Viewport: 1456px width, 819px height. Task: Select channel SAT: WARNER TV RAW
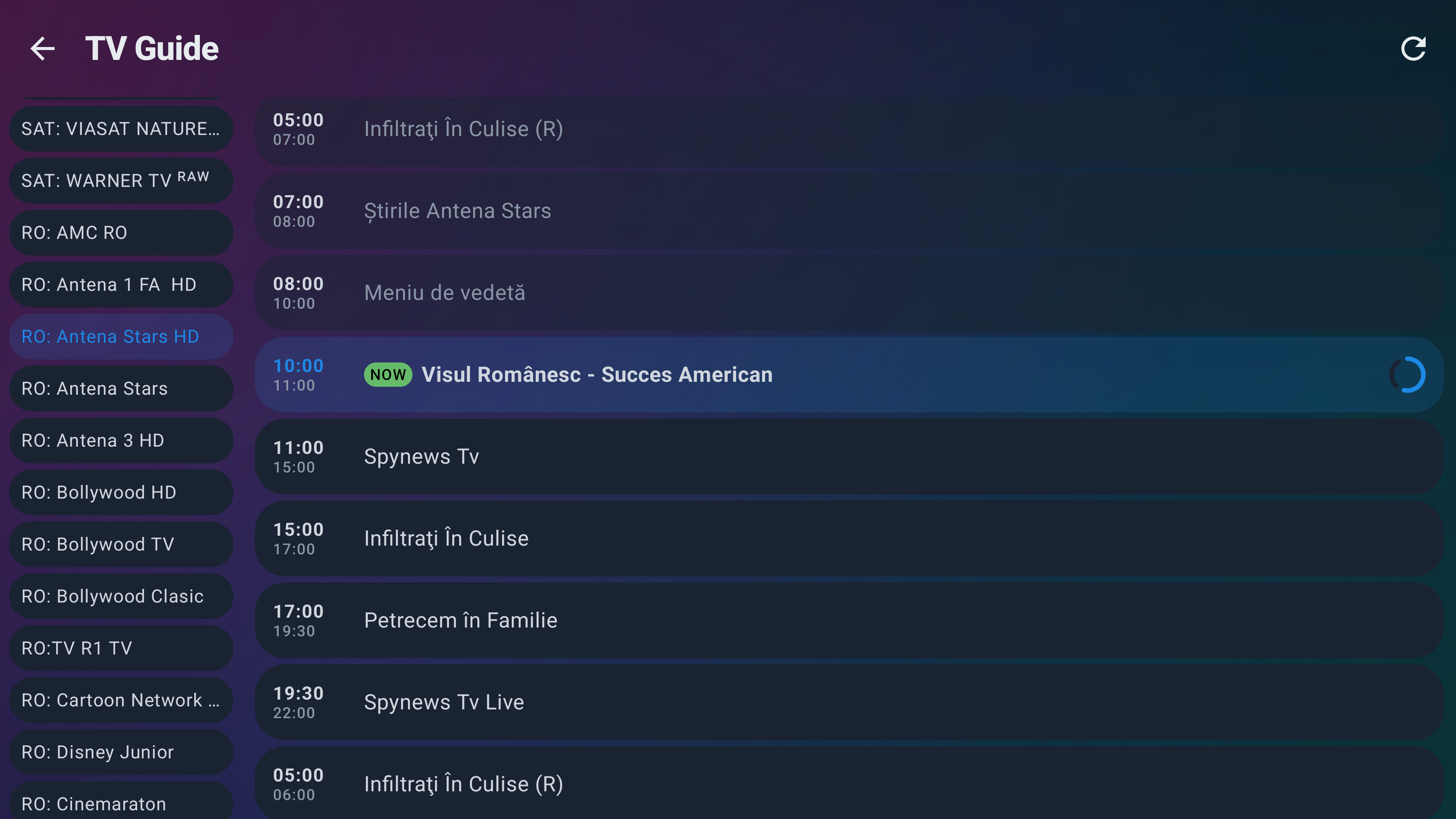pyautogui.click(x=121, y=180)
